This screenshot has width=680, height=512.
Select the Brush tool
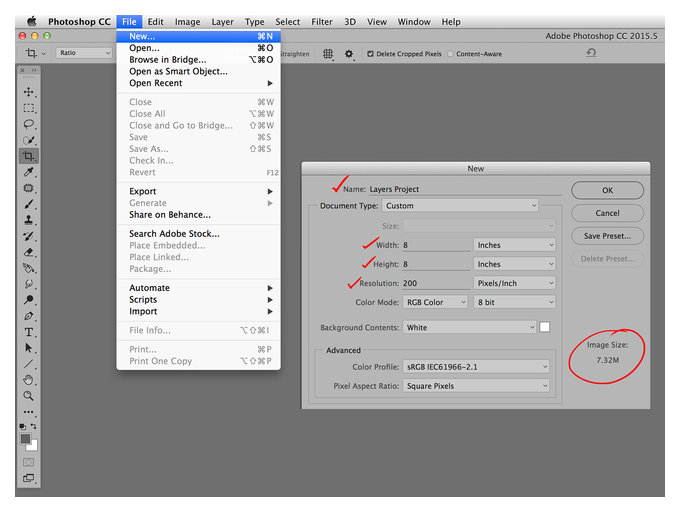coord(29,204)
